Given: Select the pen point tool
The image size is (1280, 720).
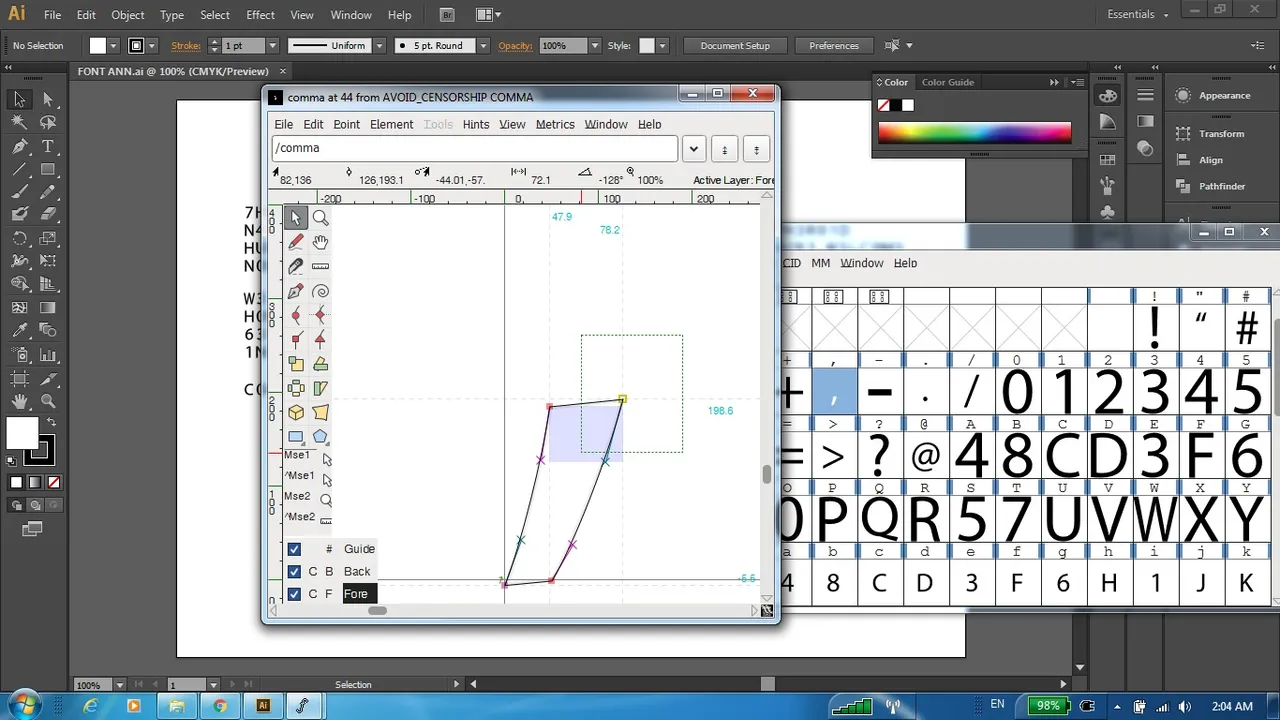Looking at the screenshot, I should pyautogui.click(x=296, y=291).
